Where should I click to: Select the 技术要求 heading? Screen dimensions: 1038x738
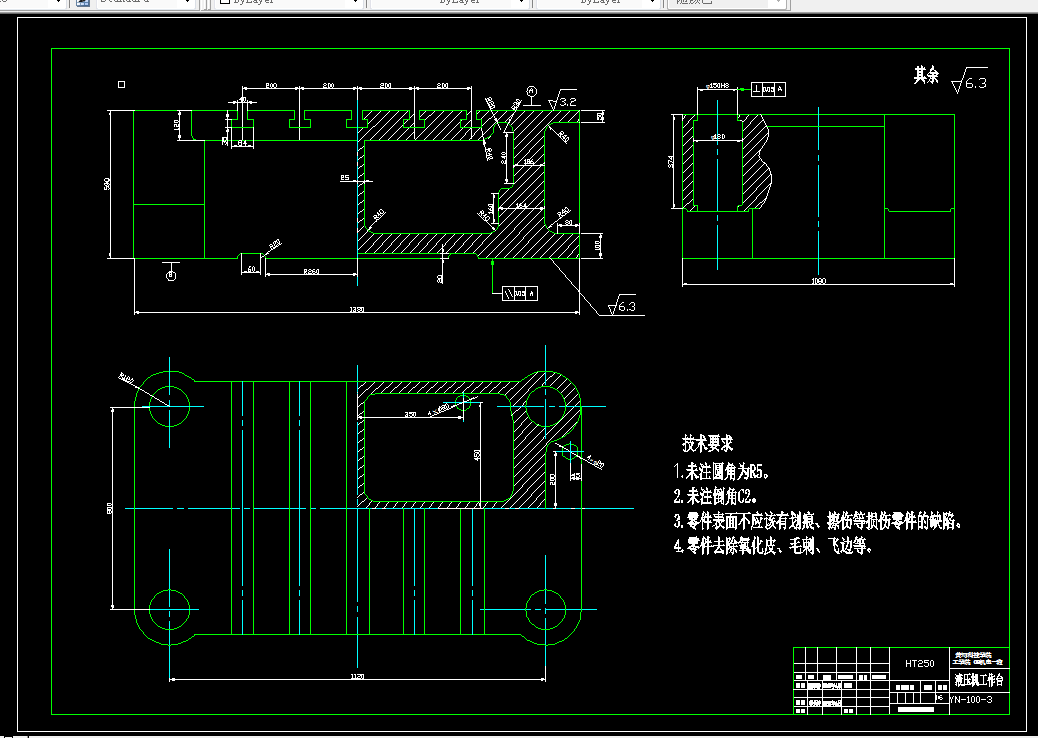coord(708,443)
